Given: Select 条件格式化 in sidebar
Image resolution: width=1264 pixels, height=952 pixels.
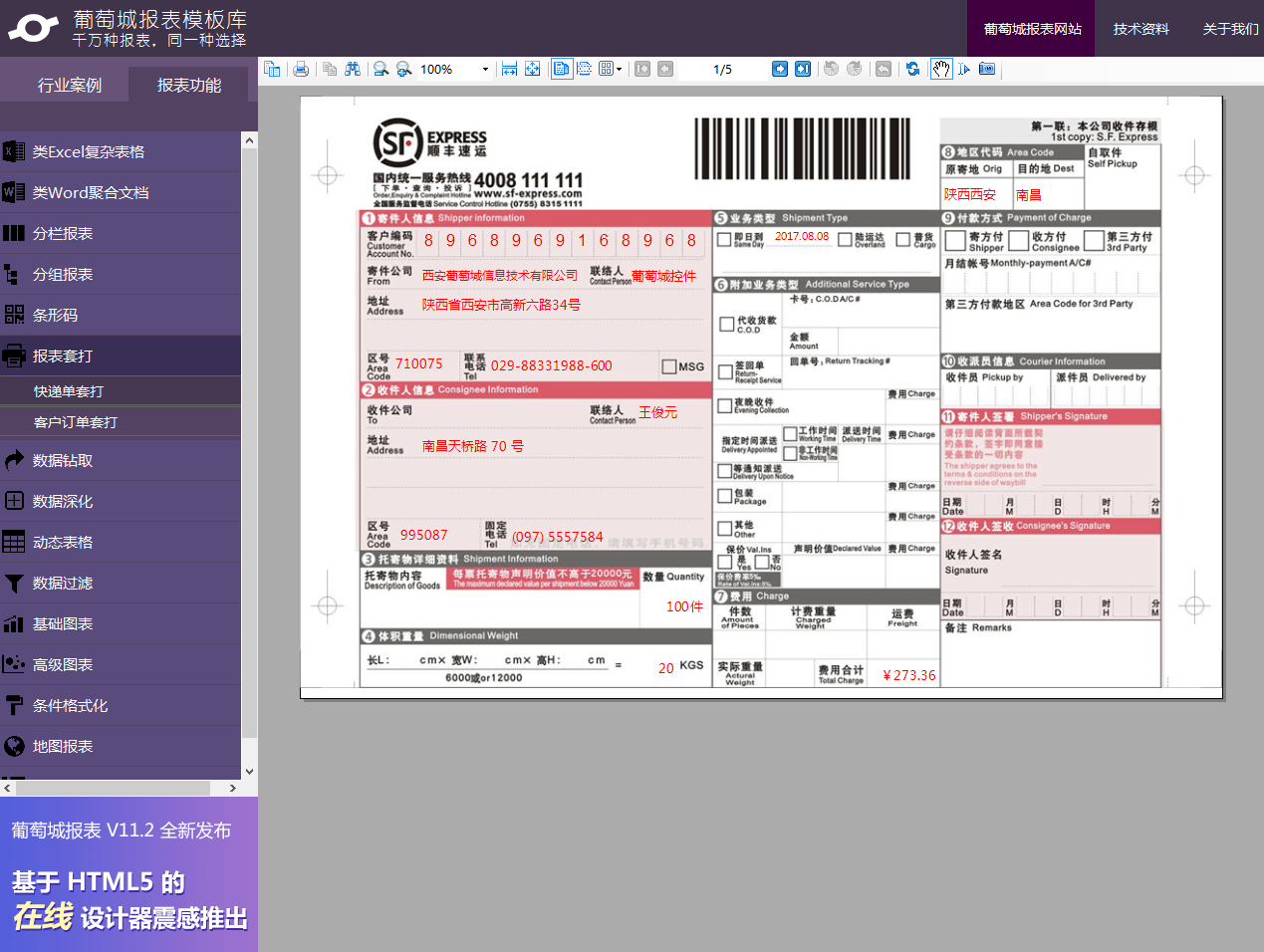Looking at the screenshot, I should tap(121, 705).
